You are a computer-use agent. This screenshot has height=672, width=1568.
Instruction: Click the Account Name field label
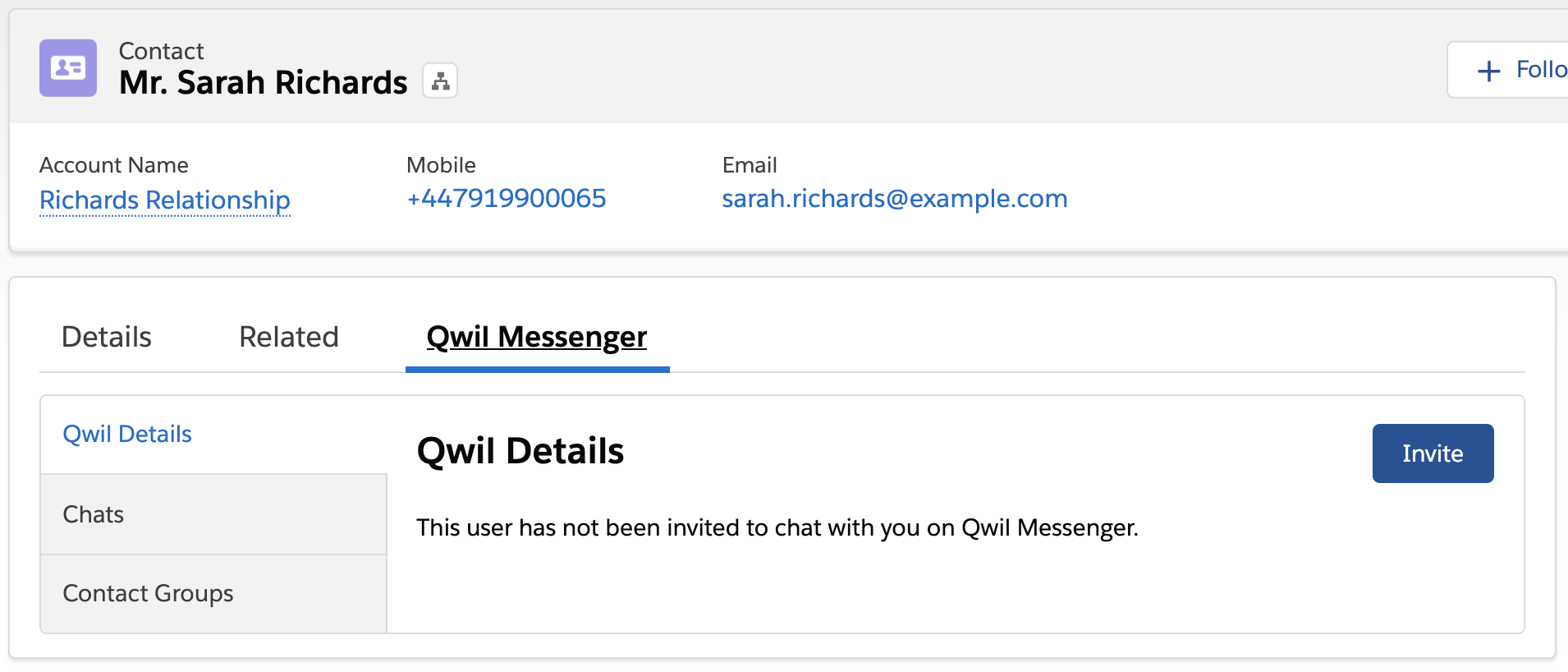tap(114, 165)
